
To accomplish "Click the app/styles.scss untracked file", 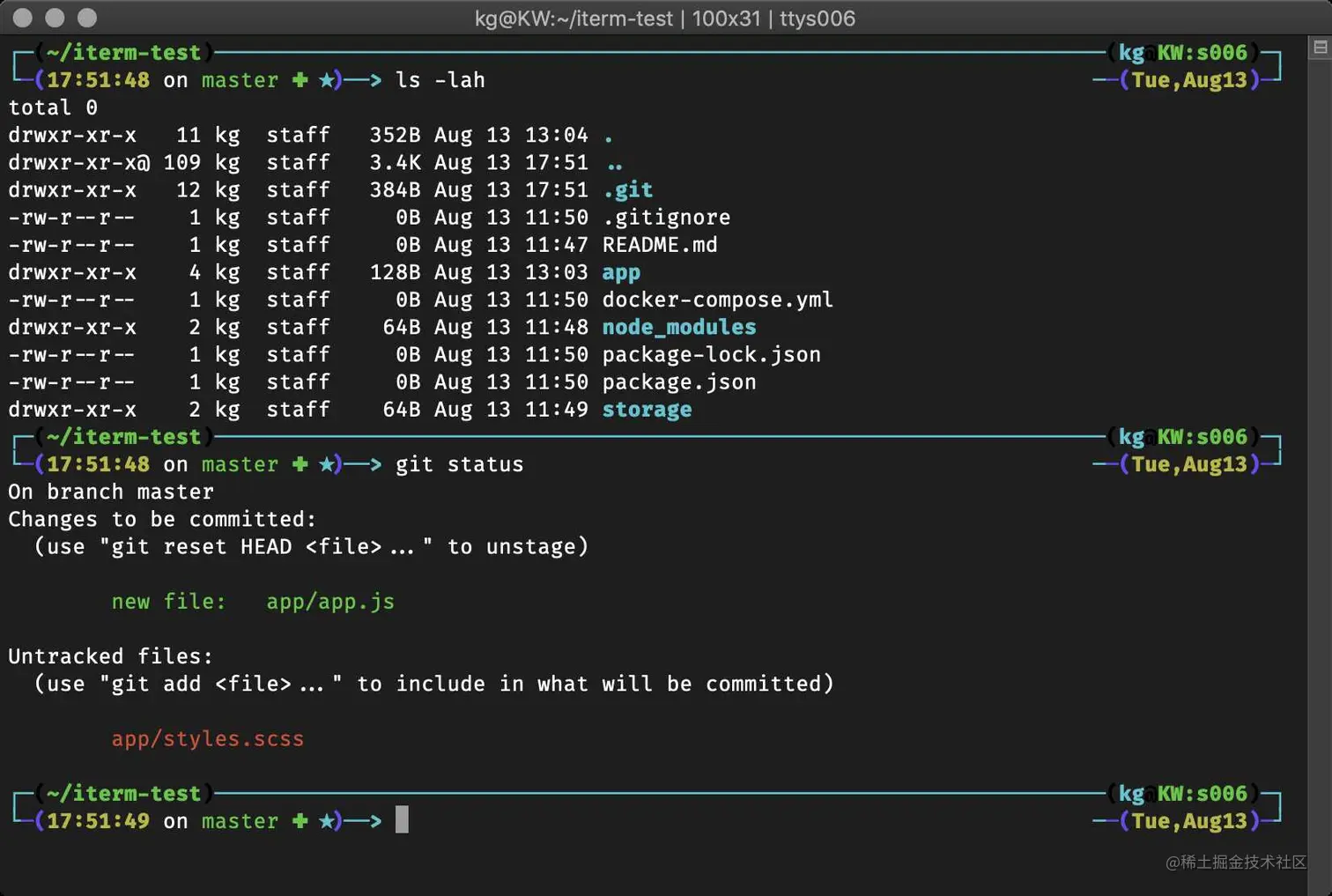I will point(208,739).
